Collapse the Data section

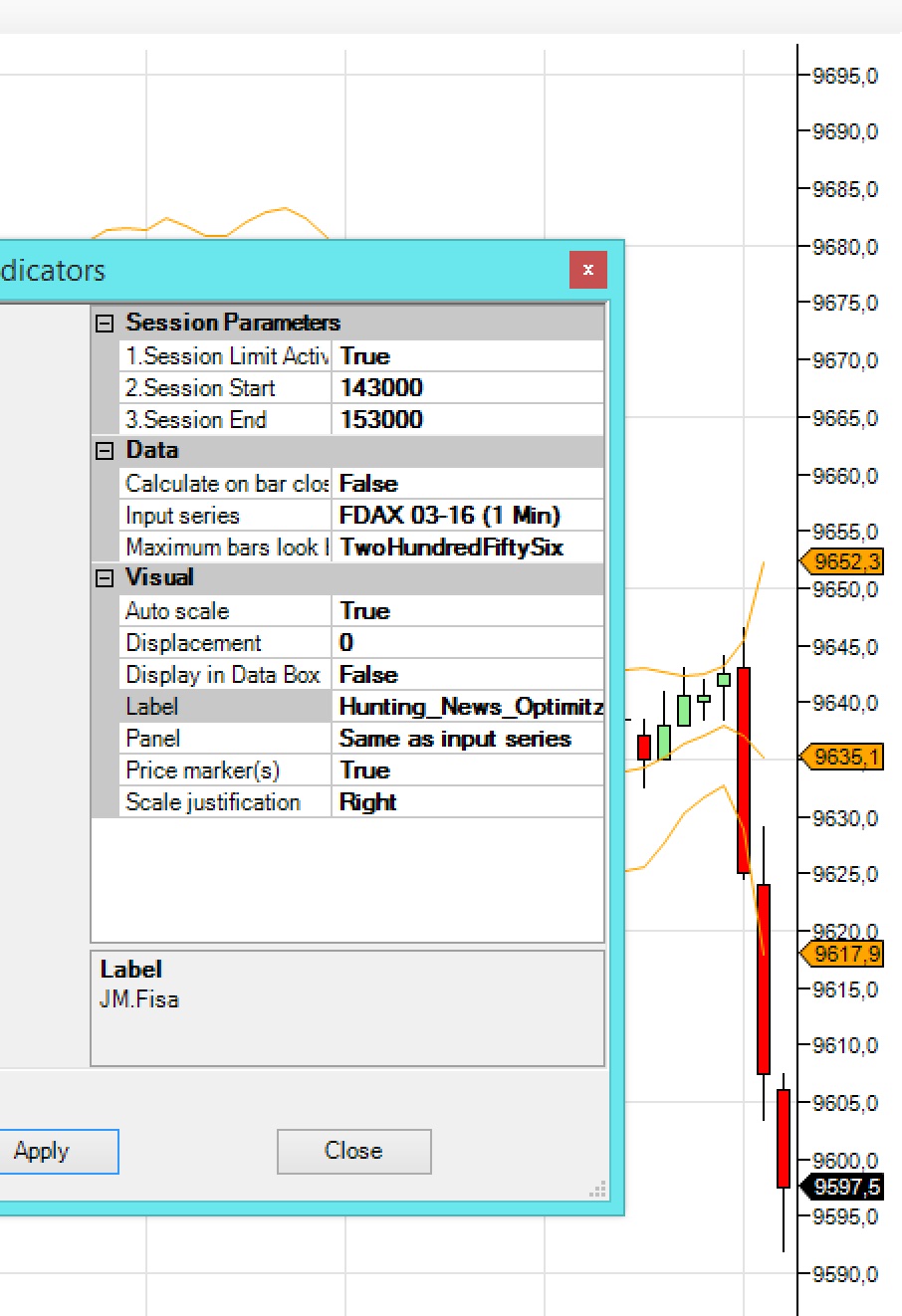[105, 451]
